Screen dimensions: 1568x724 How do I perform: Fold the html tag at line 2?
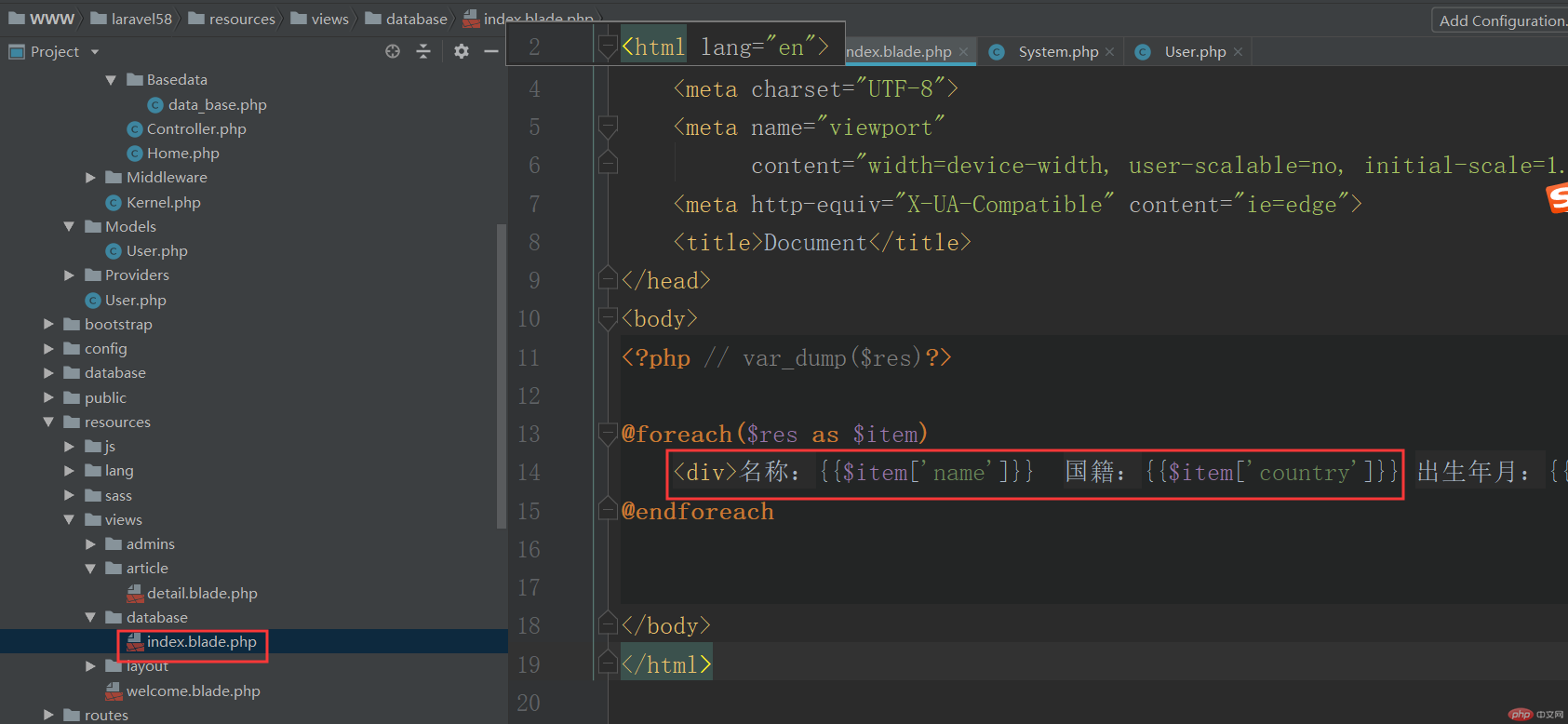(x=608, y=47)
